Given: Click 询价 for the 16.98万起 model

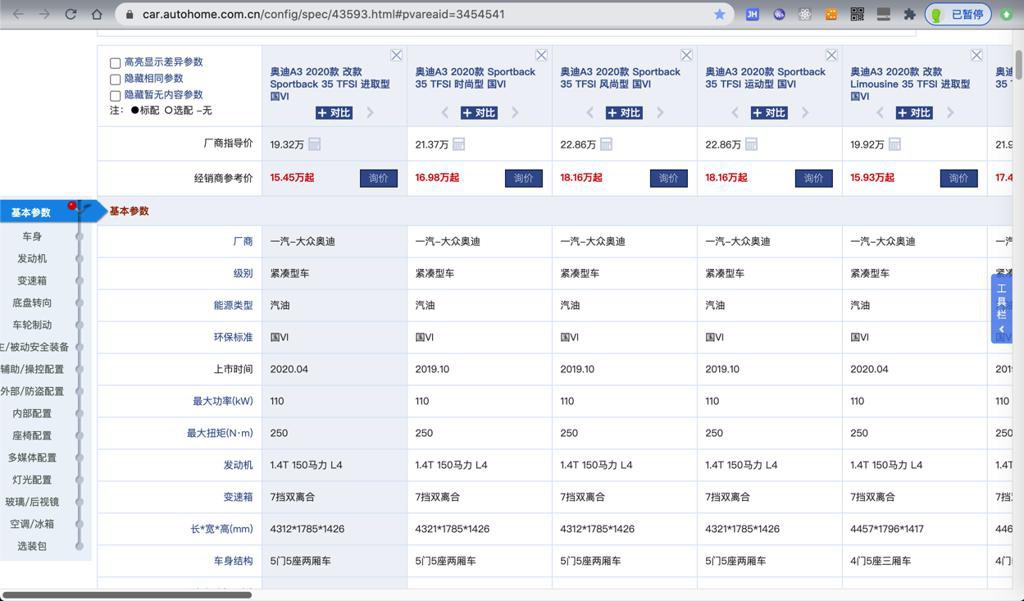Looking at the screenshot, I should [524, 178].
